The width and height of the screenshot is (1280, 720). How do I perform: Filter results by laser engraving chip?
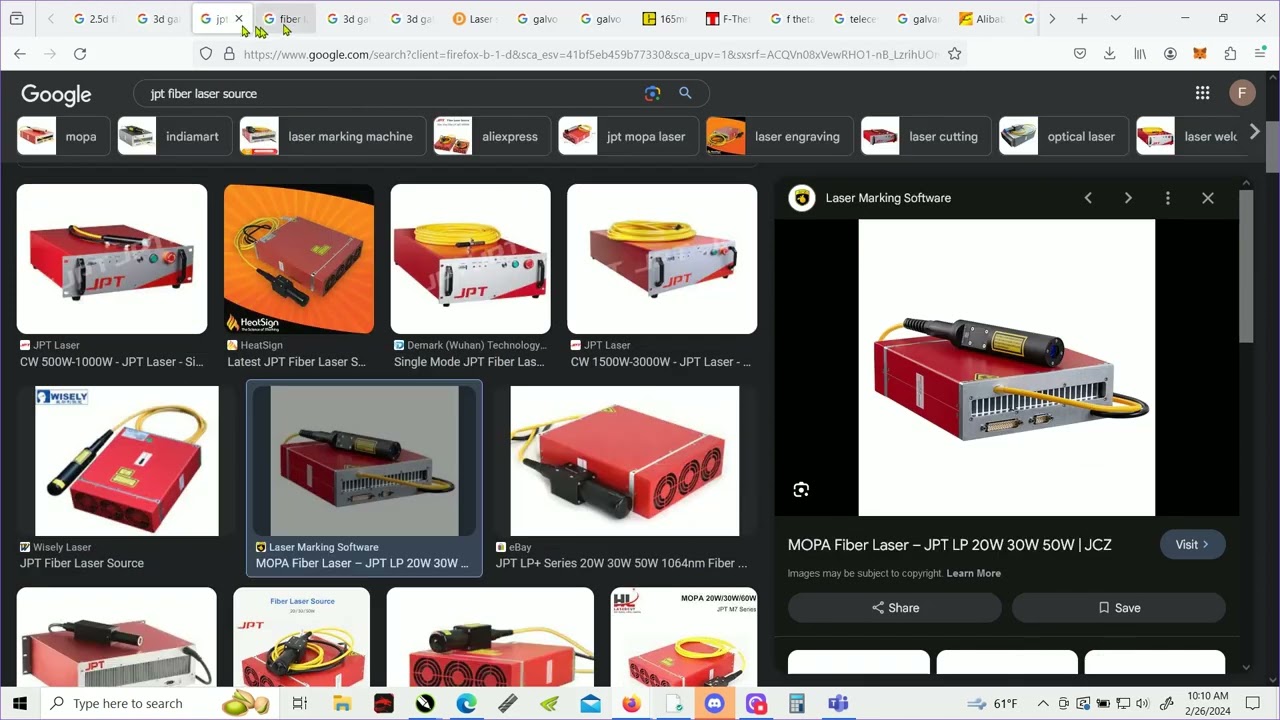click(780, 136)
